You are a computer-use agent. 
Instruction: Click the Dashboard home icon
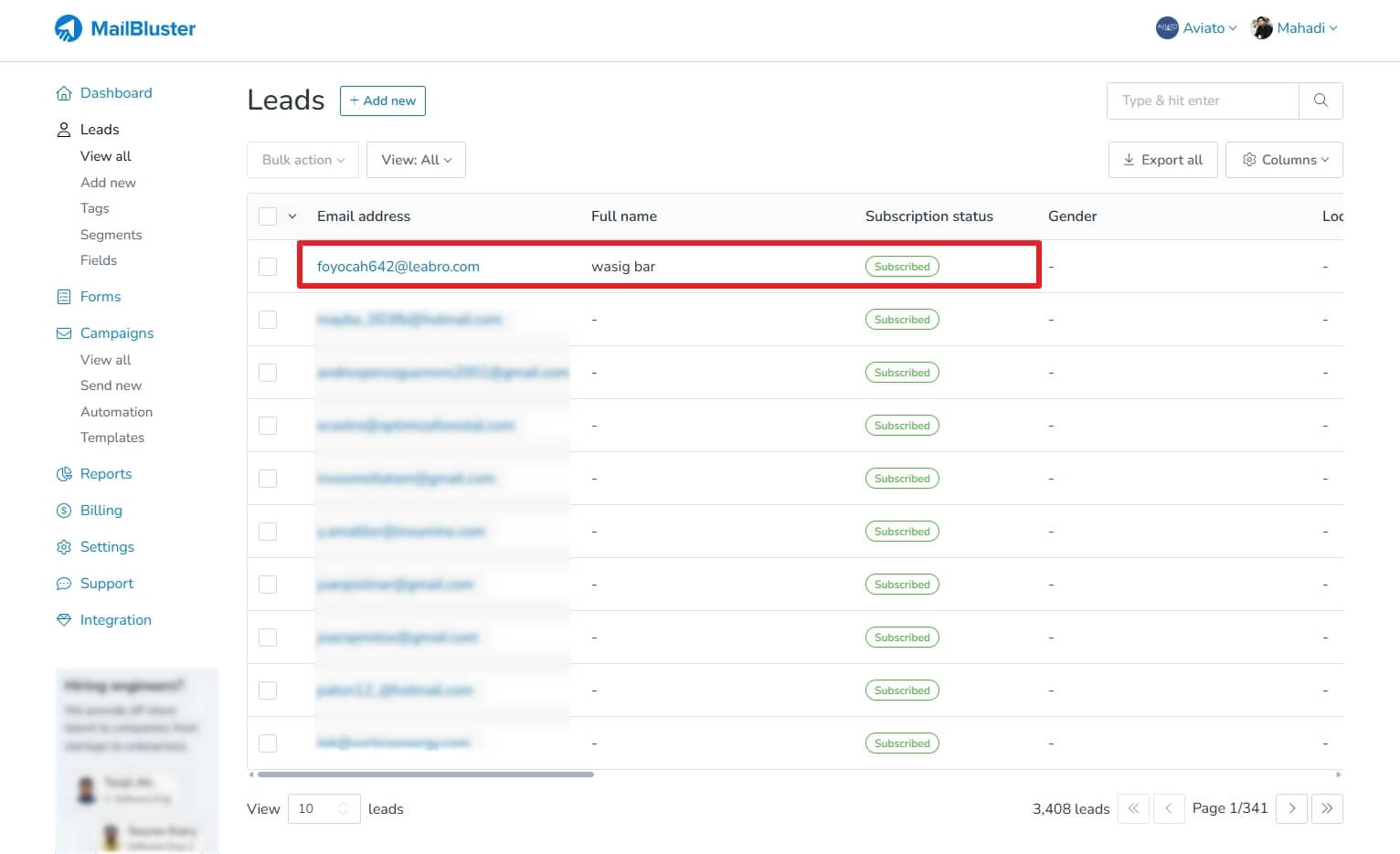[64, 93]
